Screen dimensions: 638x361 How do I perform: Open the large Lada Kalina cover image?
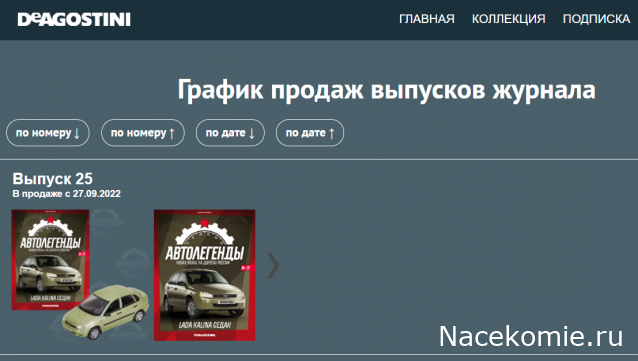204,275
